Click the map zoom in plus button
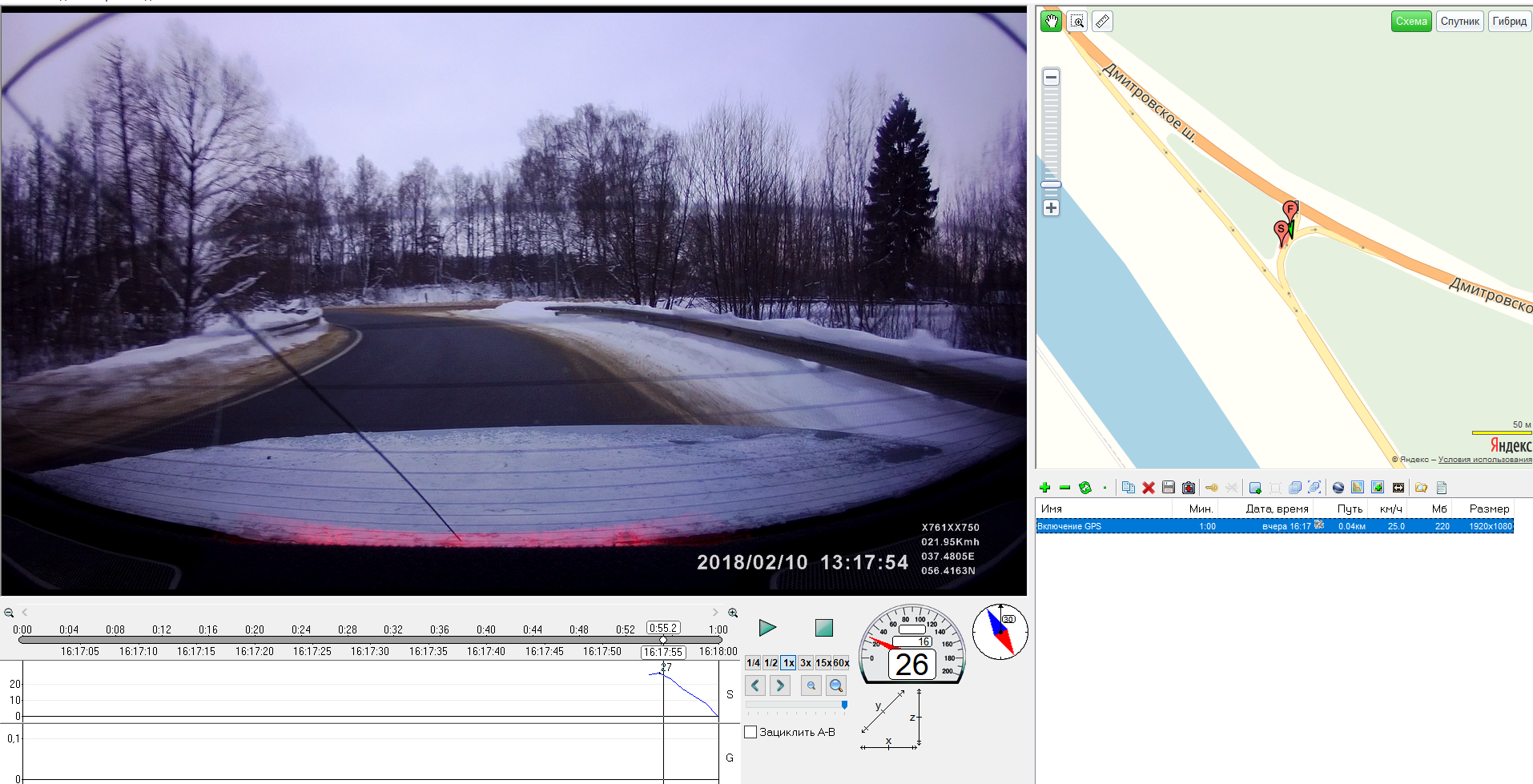 point(1051,208)
